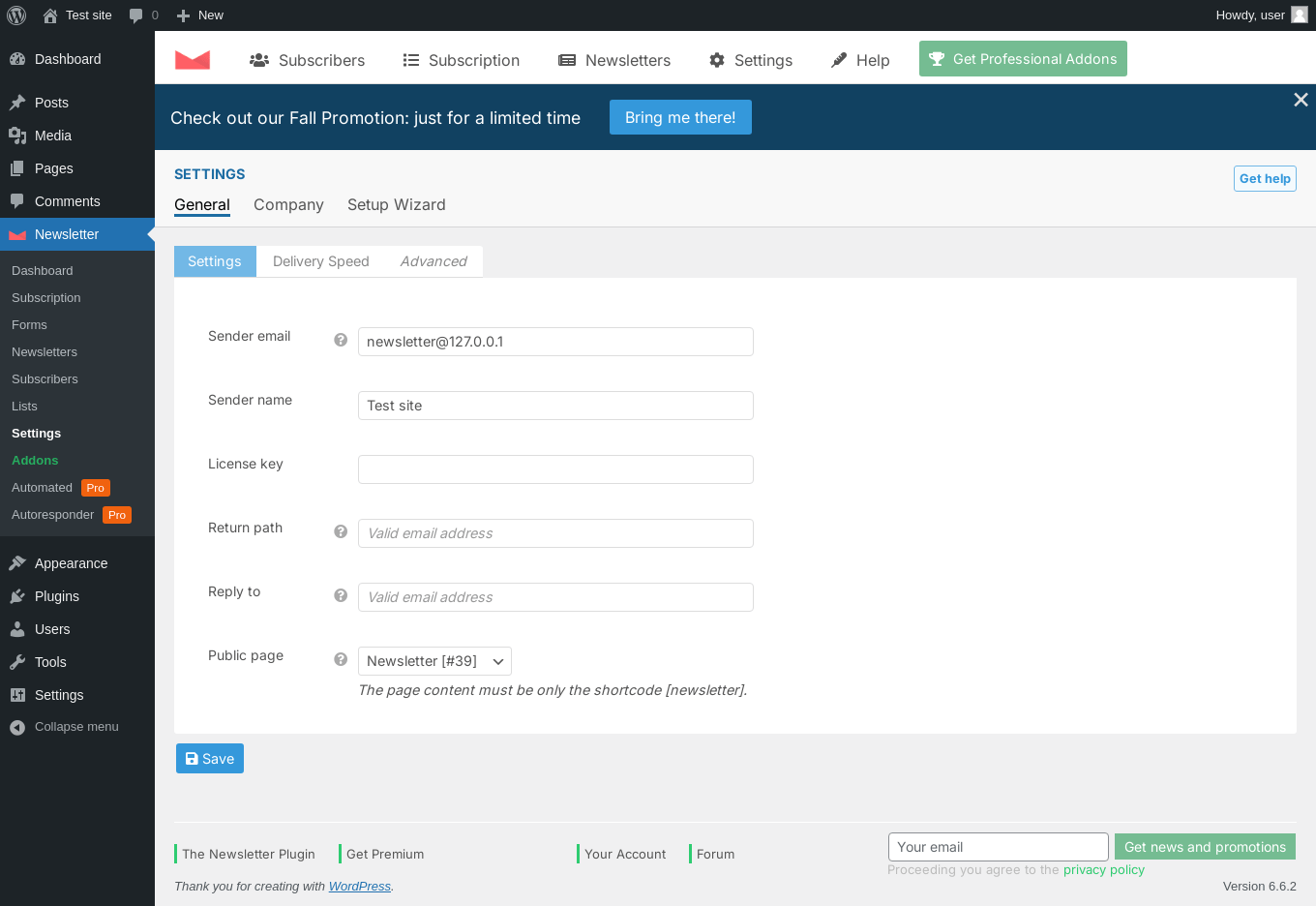Click The Newsletter Plugin footer link
1316x906 pixels.
[249, 854]
